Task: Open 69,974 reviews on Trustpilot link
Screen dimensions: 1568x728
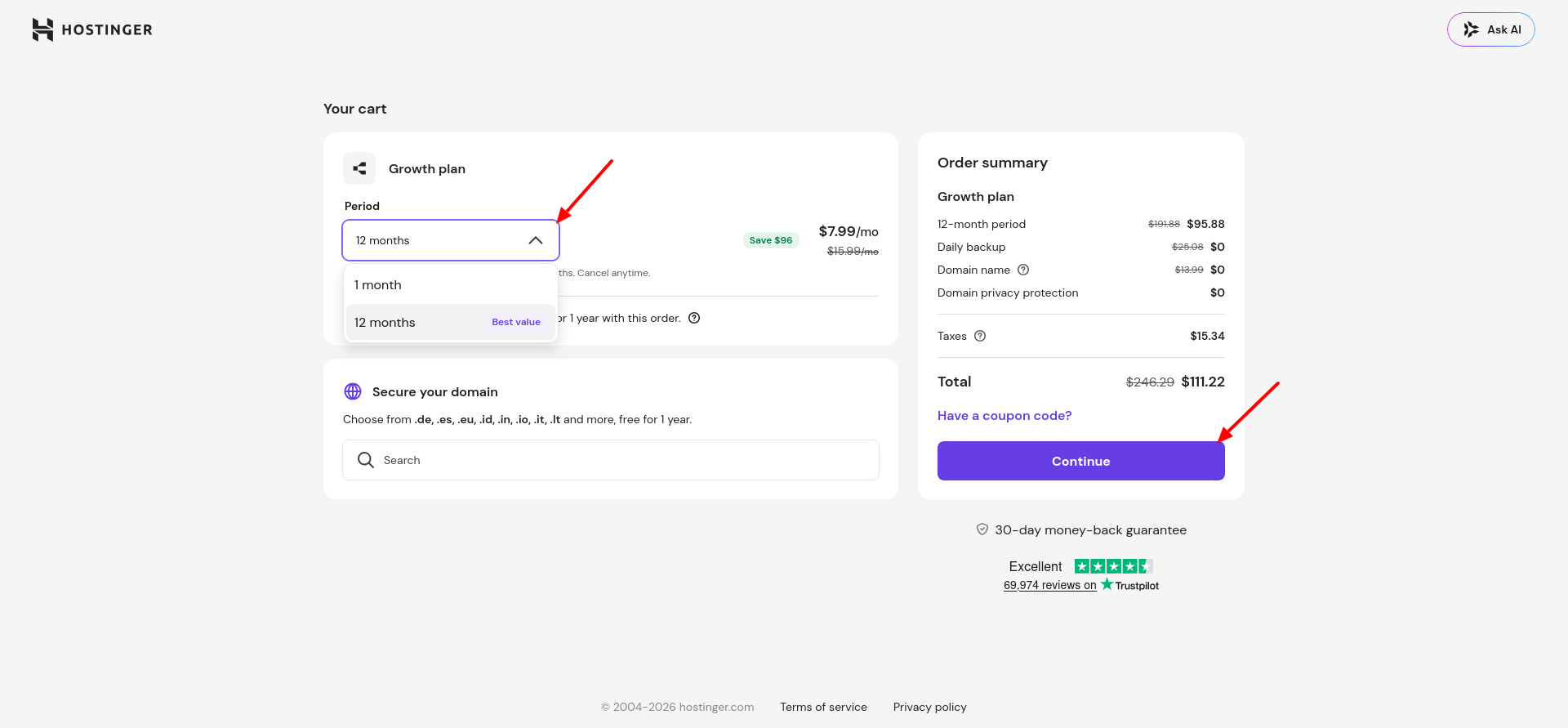Action: pos(1050,585)
